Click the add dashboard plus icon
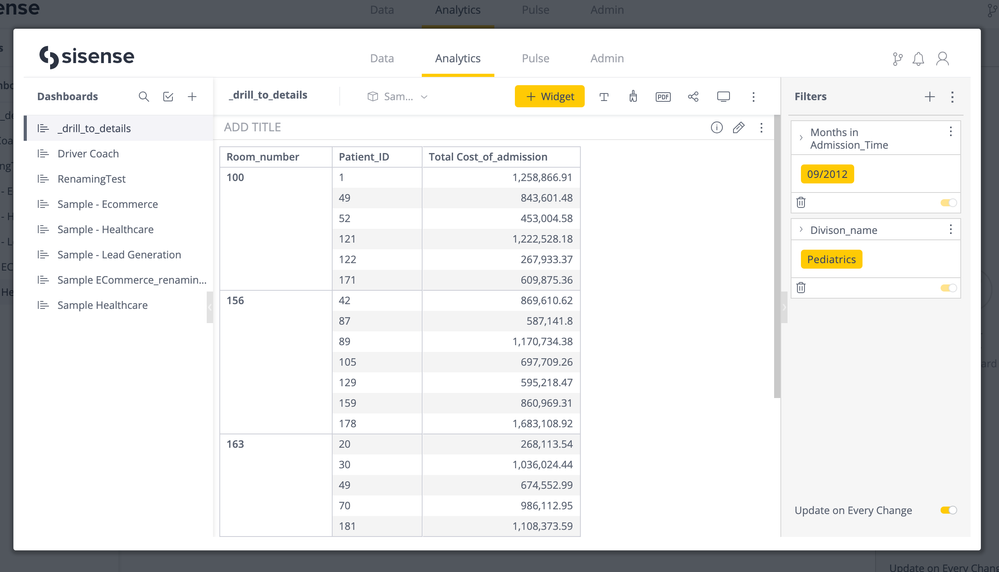The width and height of the screenshot is (999, 572). point(192,97)
